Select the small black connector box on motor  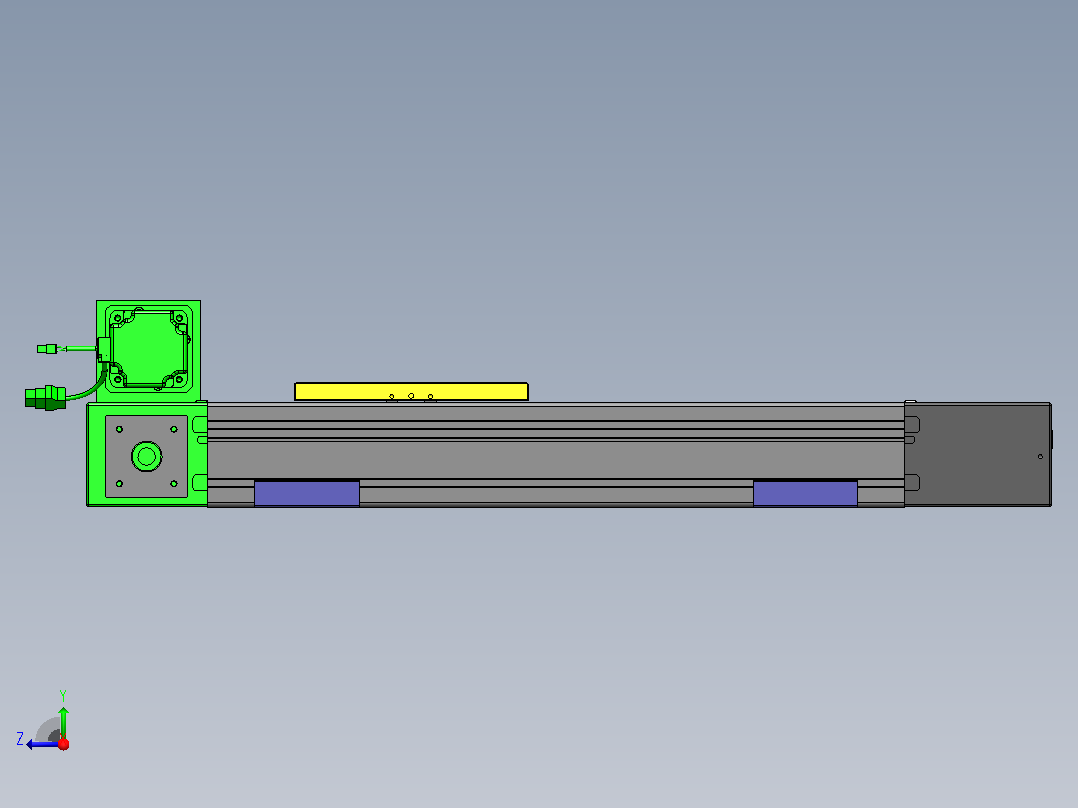[104, 349]
